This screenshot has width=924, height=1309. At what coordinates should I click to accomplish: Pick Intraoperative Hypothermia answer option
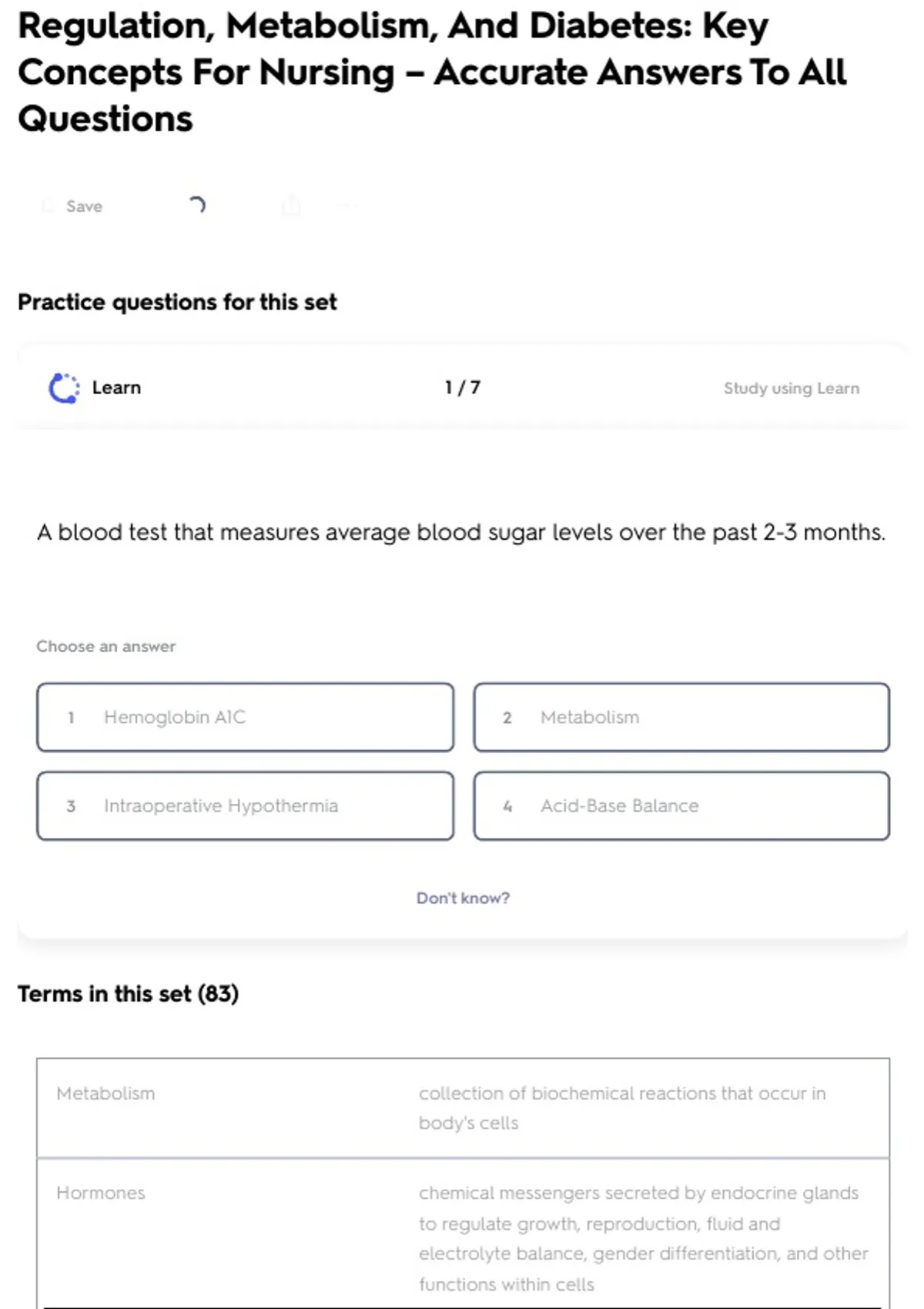point(245,805)
